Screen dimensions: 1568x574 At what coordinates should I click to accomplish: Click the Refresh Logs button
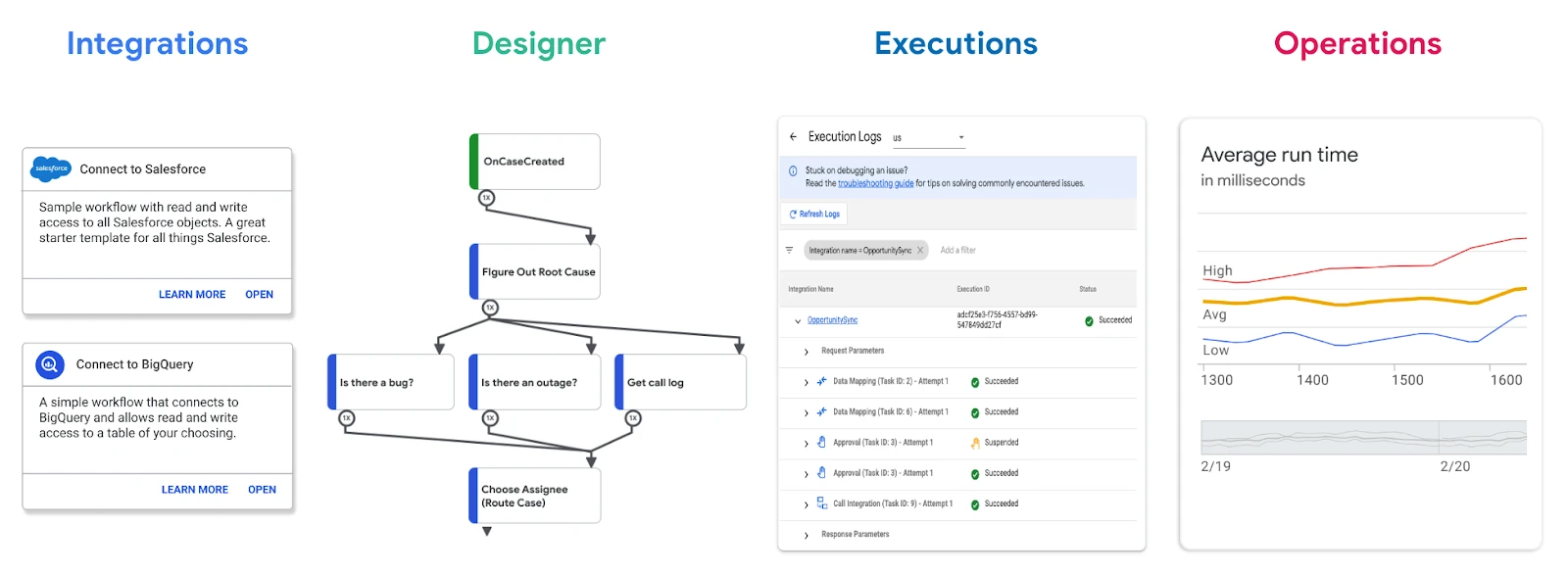814,214
